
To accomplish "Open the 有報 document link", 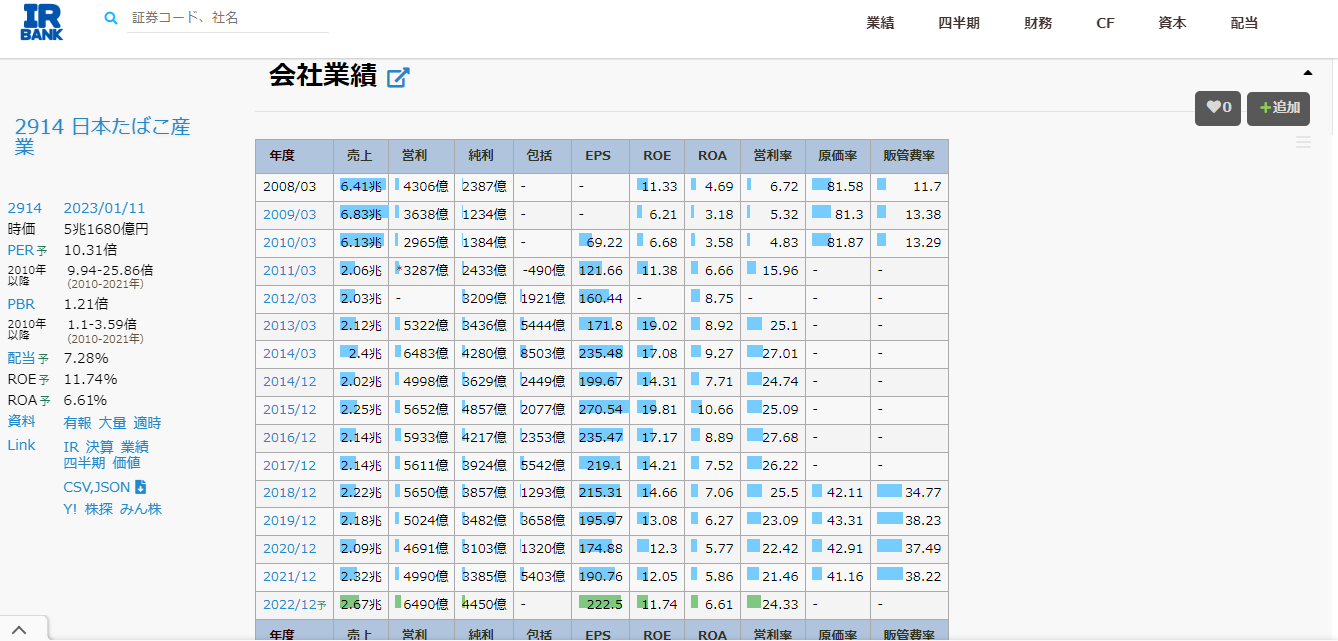I will 78,423.
